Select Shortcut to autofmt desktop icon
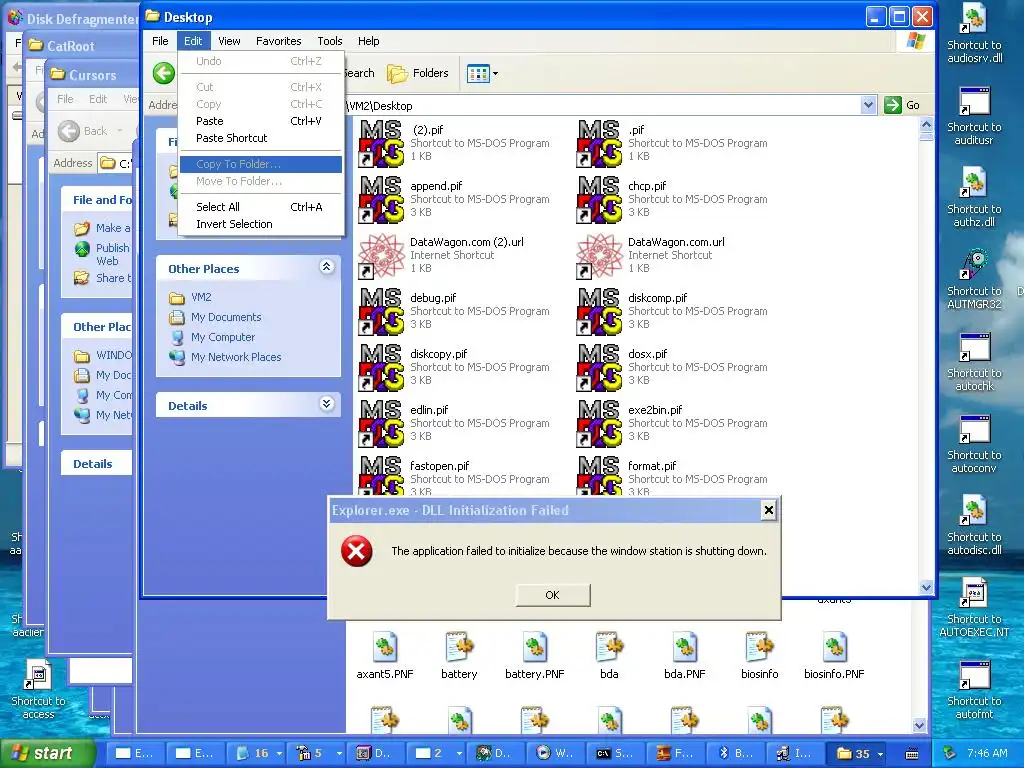 point(974,690)
